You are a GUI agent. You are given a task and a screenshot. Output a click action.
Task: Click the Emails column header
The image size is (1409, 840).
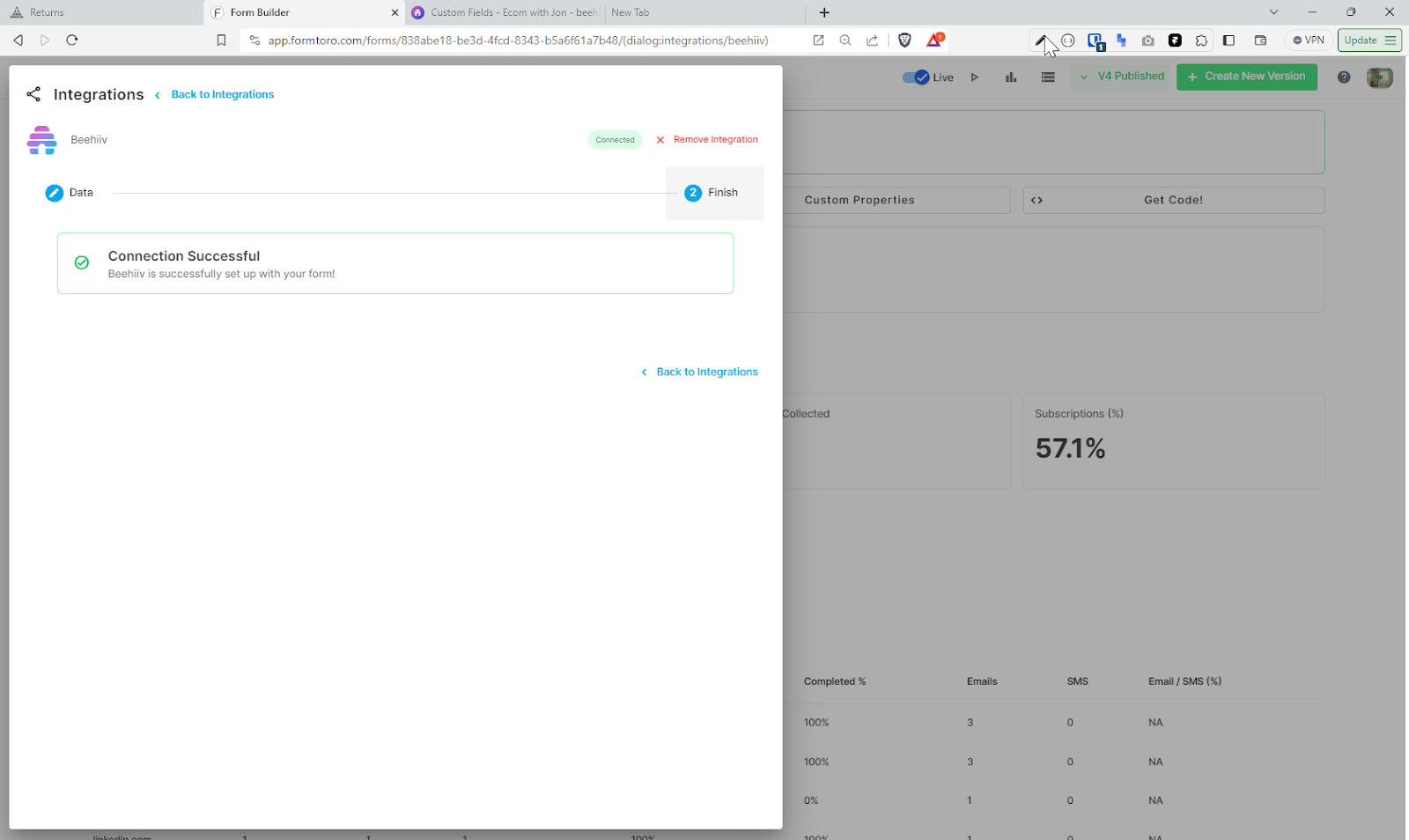[982, 682]
